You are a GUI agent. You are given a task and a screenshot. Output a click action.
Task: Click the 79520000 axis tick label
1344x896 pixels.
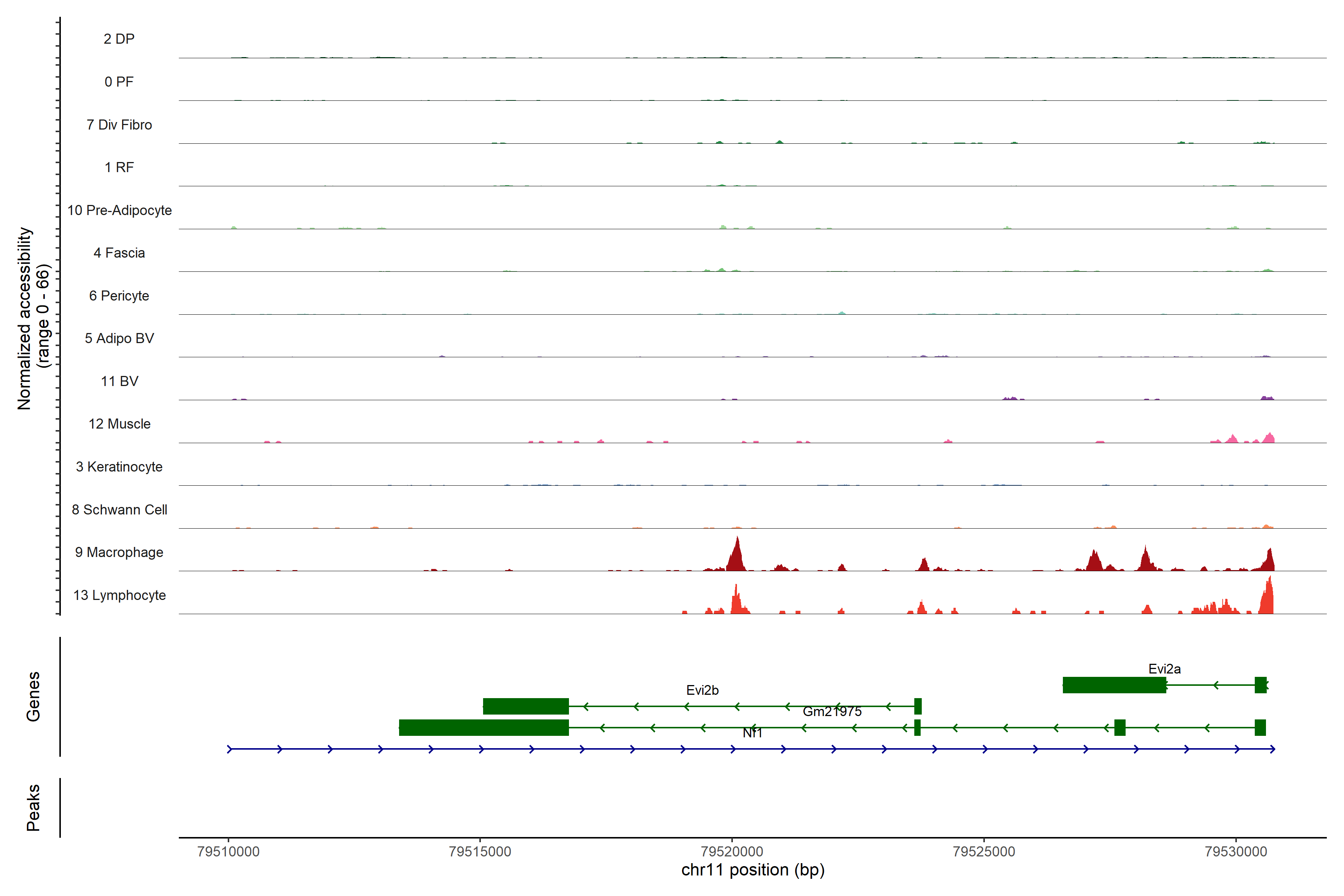pyautogui.click(x=732, y=852)
